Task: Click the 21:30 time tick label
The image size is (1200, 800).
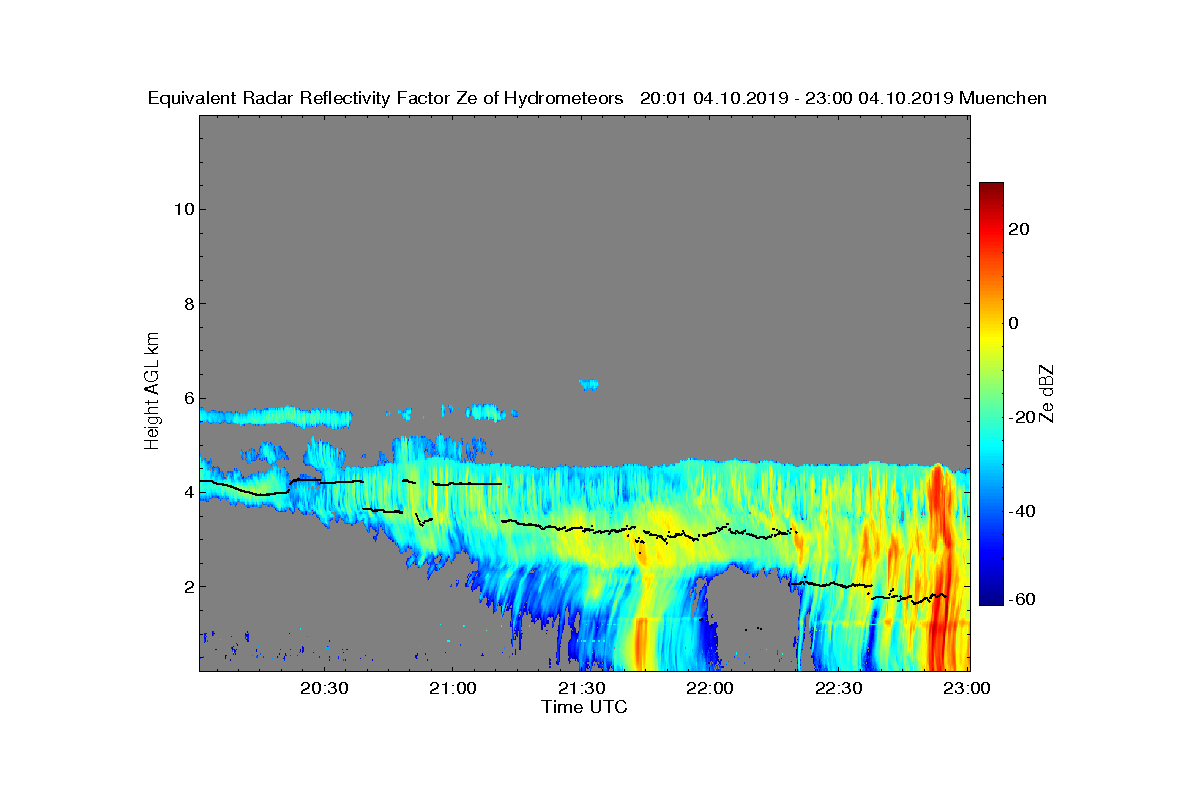Action: pyautogui.click(x=581, y=689)
